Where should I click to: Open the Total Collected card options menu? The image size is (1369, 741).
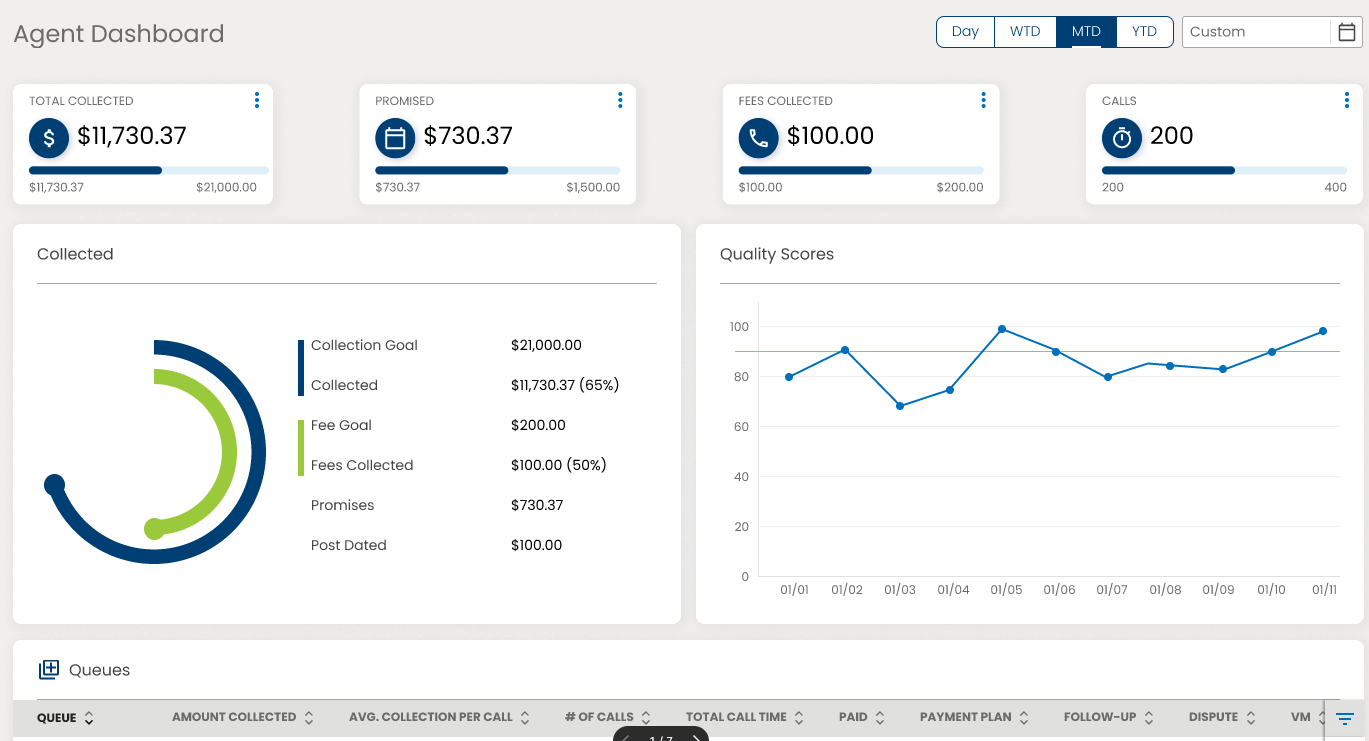[256, 100]
